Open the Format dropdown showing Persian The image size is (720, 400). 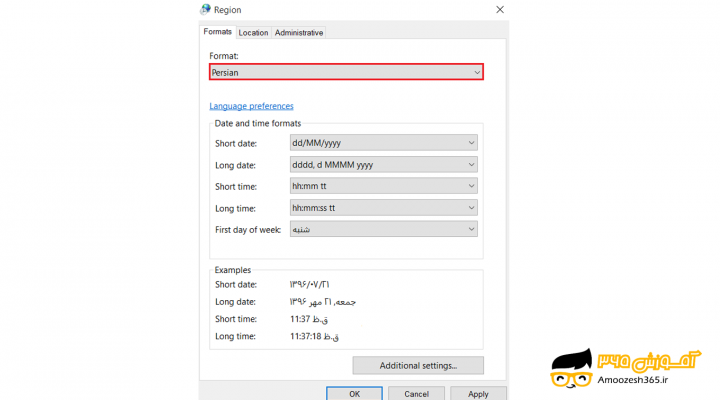pyautogui.click(x=346, y=72)
